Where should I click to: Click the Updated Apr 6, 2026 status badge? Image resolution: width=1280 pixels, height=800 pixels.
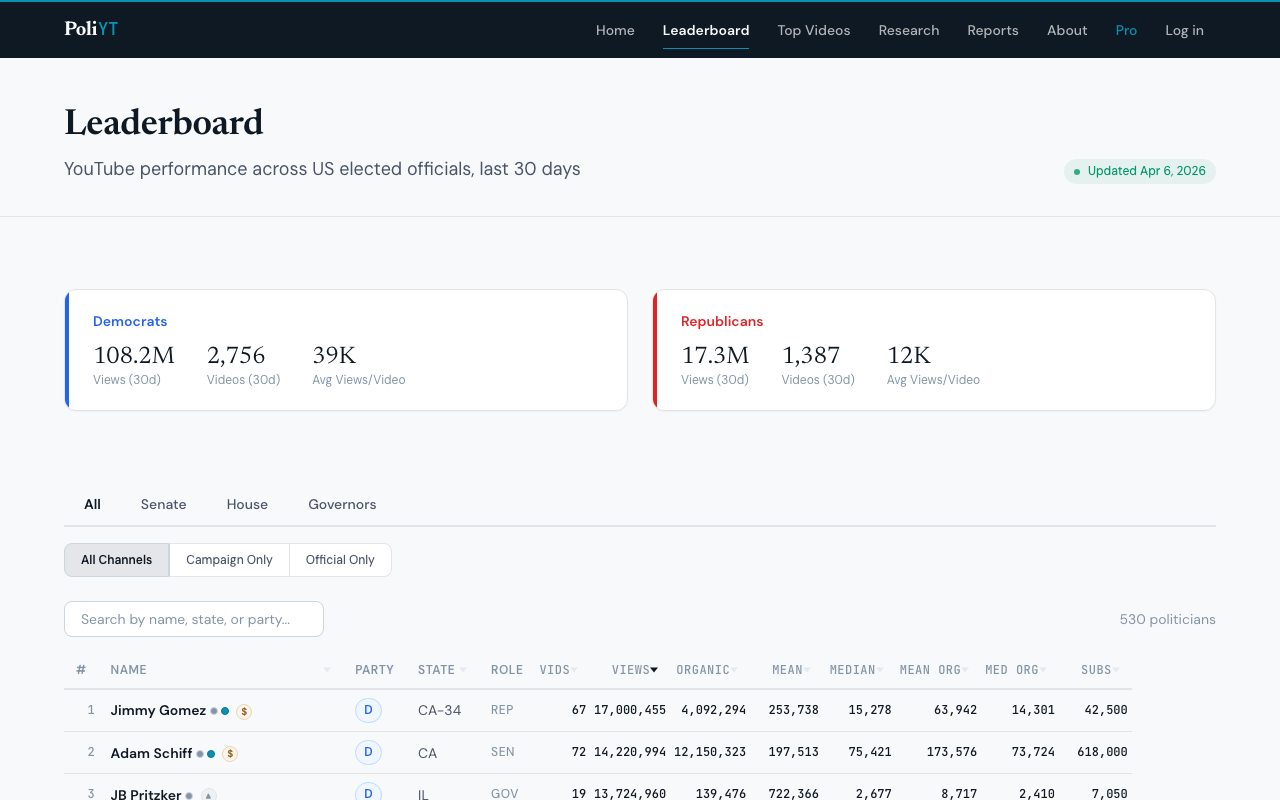click(x=1139, y=171)
